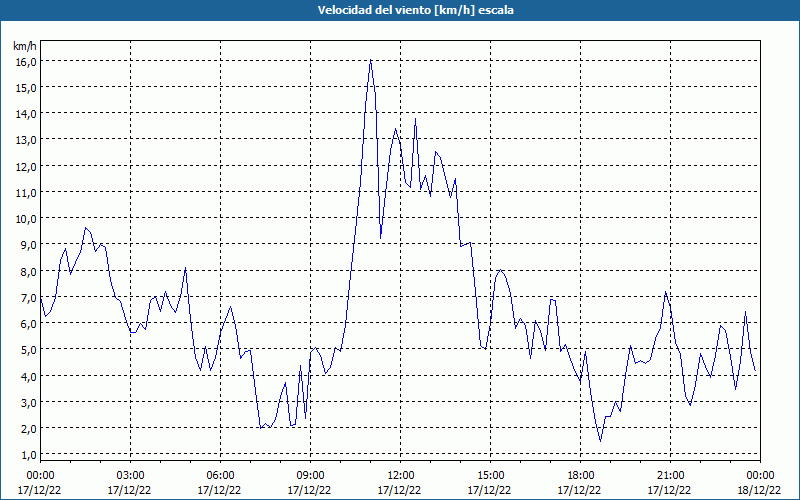The height and width of the screenshot is (500, 800).
Task: Click the "09:00" time axis label
Action: tap(310, 476)
